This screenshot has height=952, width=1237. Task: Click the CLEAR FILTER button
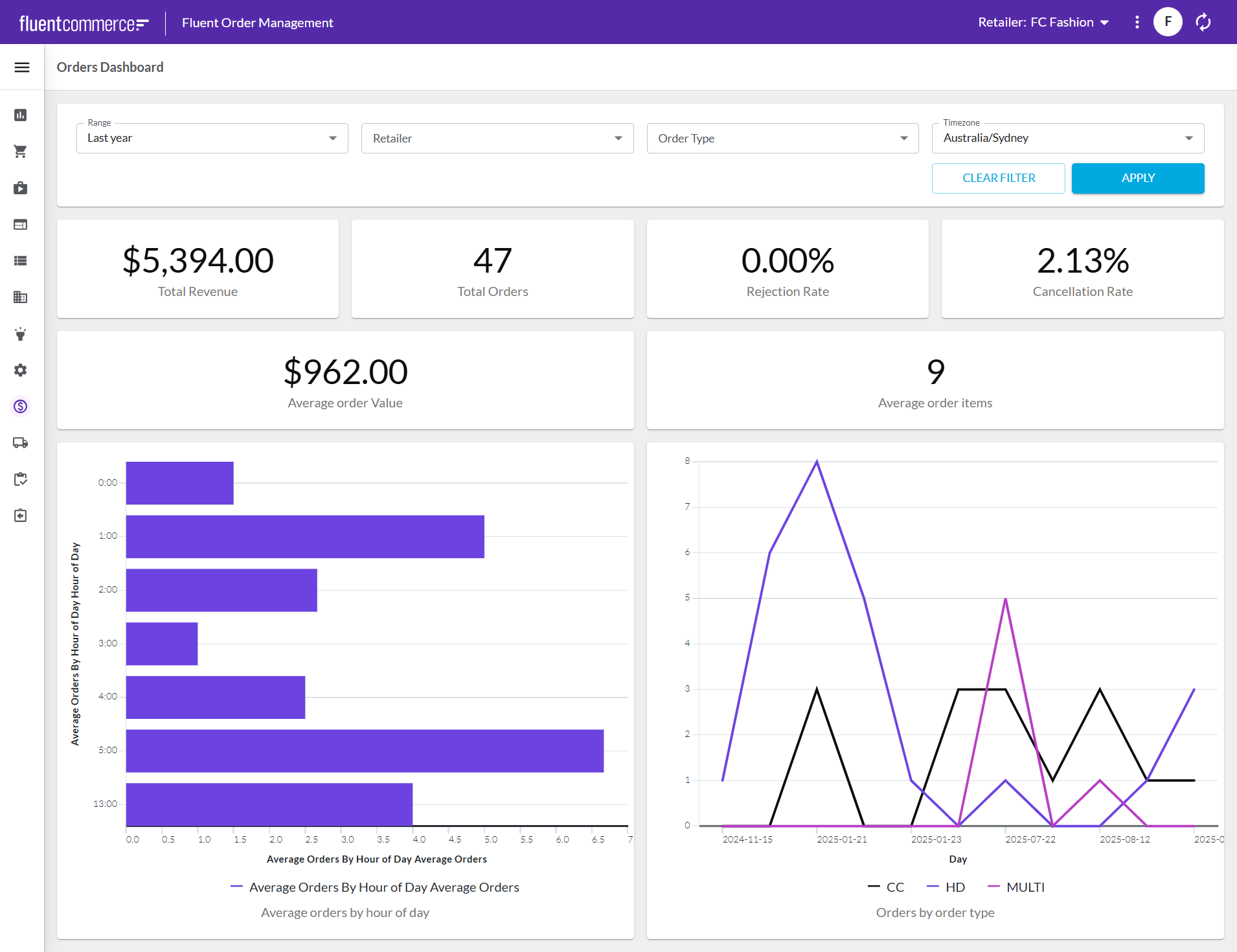[x=998, y=178]
